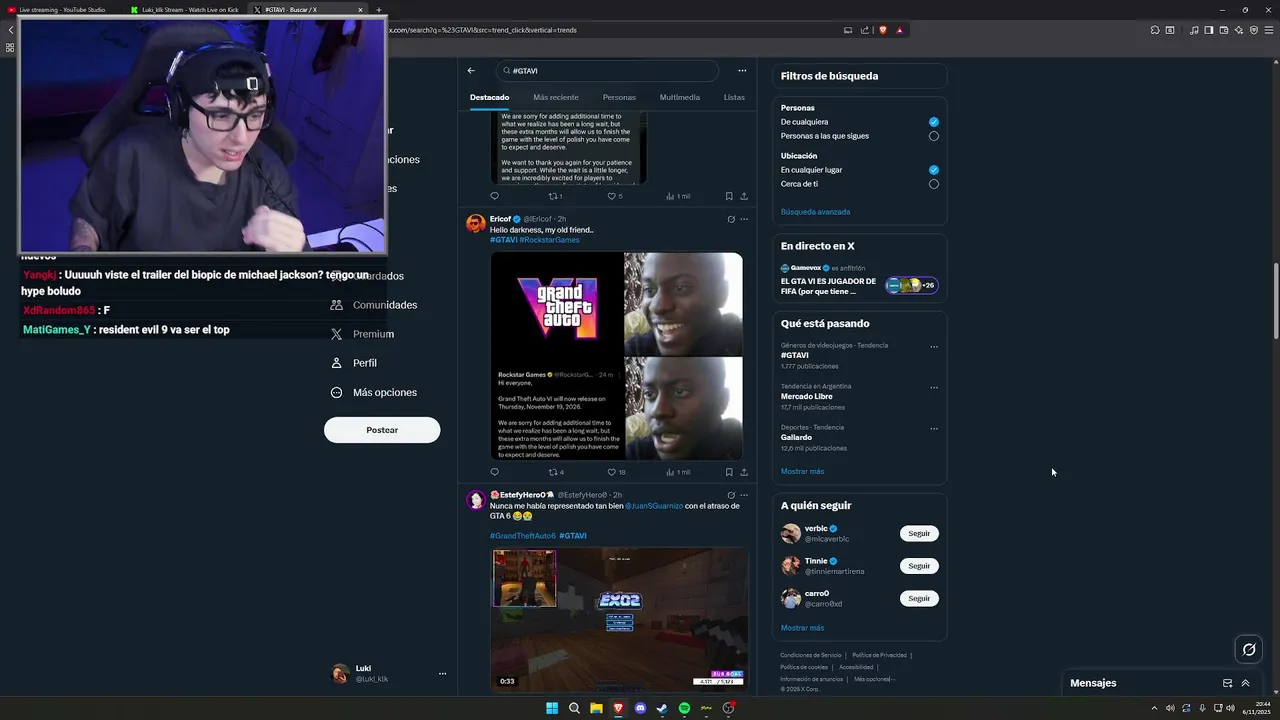The image size is (1280, 720).
Task: Select 'De cualquiera' people filter
Action: (x=934, y=122)
